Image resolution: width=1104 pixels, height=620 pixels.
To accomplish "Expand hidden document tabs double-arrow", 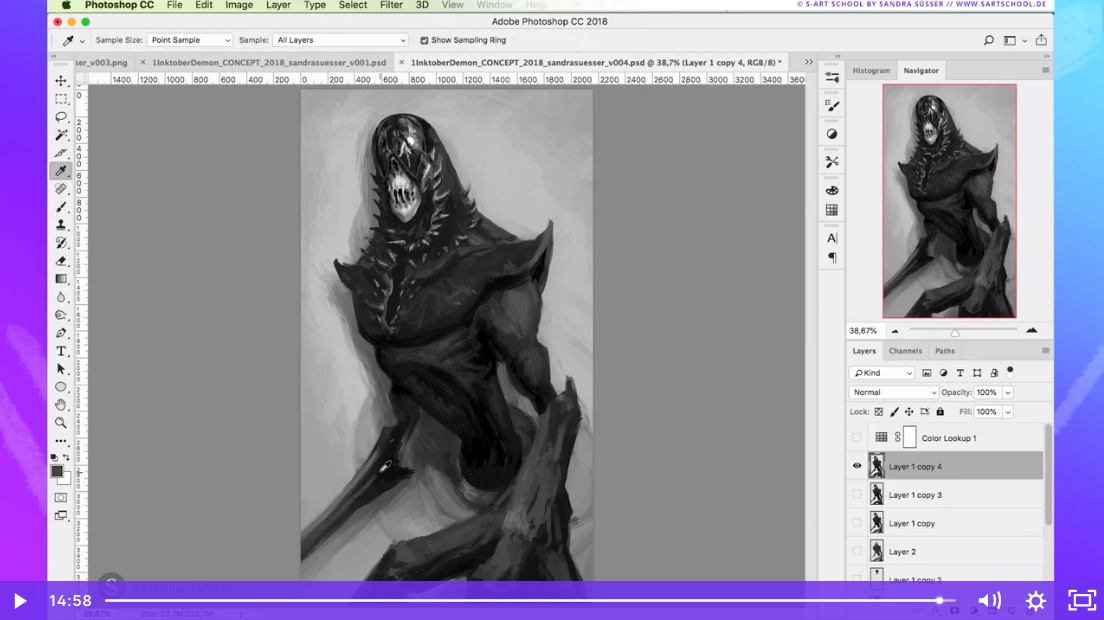I will [809, 62].
